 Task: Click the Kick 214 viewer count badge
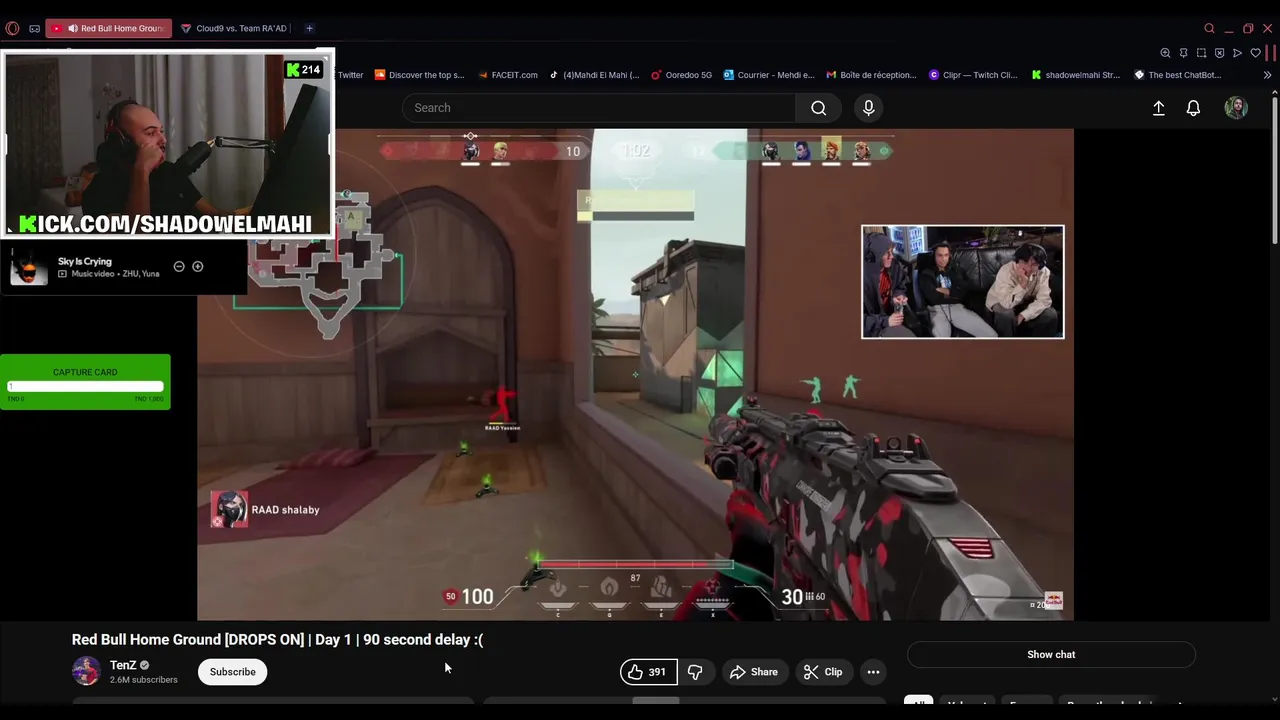[x=304, y=70]
